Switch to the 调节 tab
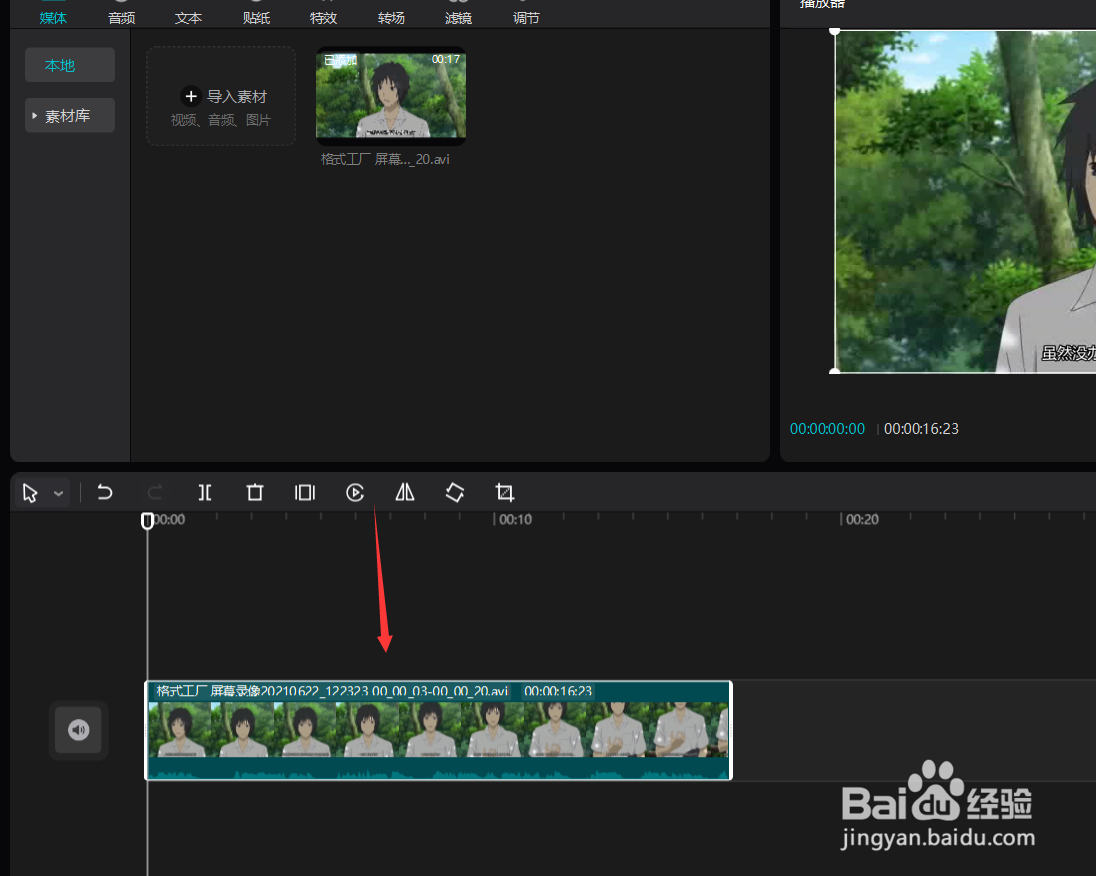This screenshot has width=1096, height=876. (526, 17)
